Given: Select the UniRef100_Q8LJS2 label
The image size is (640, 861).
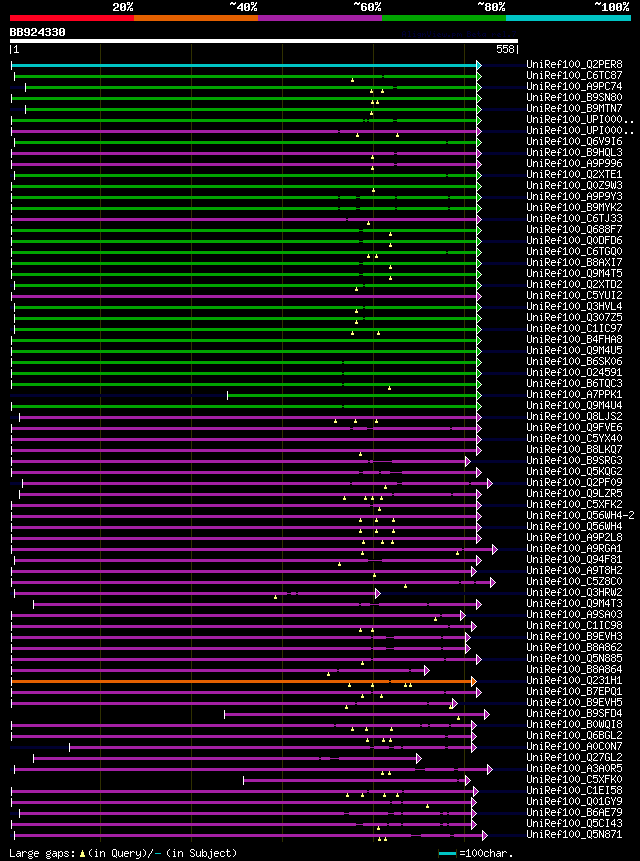Looking at the screenshot, I should point(574,416).
